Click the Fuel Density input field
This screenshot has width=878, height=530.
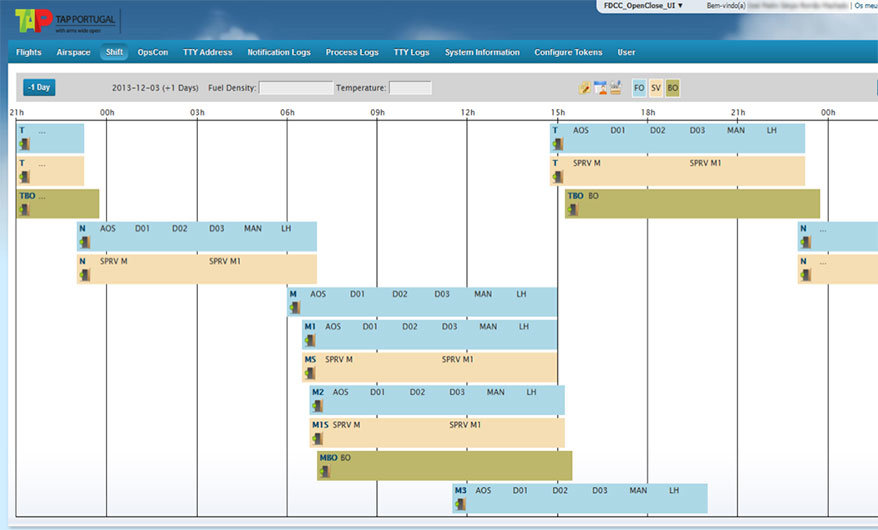(x=295, y=88)
